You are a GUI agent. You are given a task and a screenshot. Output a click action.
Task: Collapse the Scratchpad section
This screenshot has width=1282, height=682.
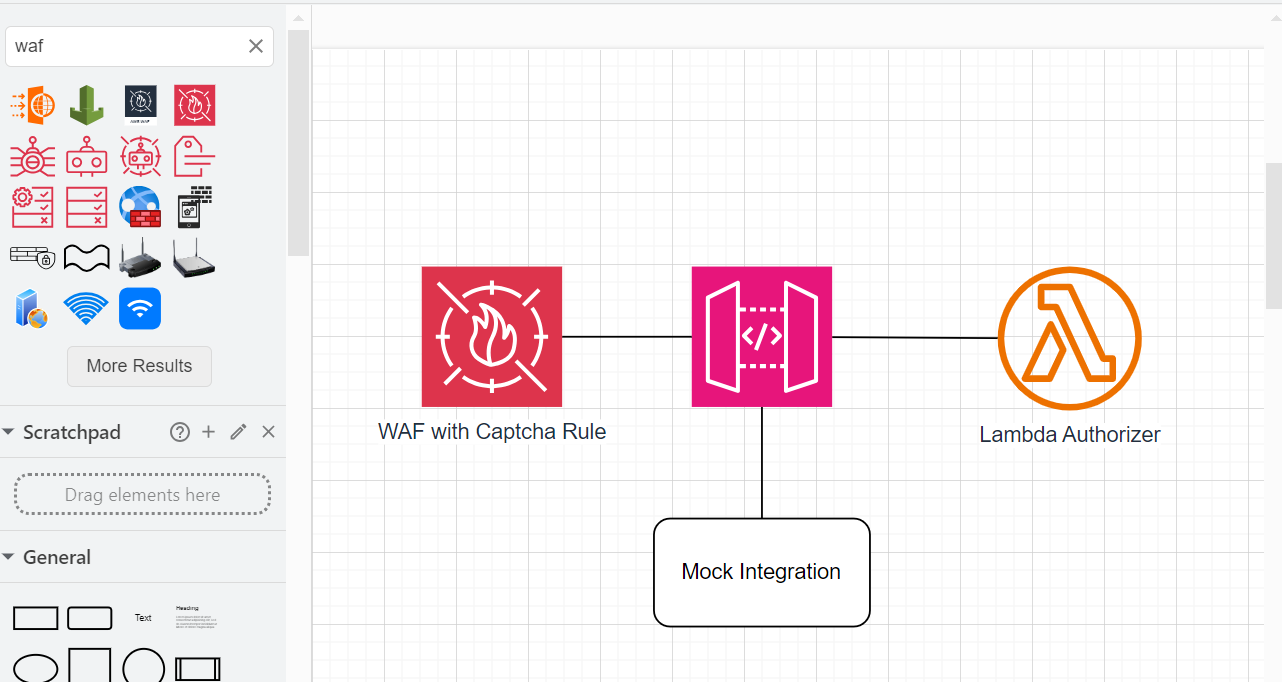coord(9,432)
